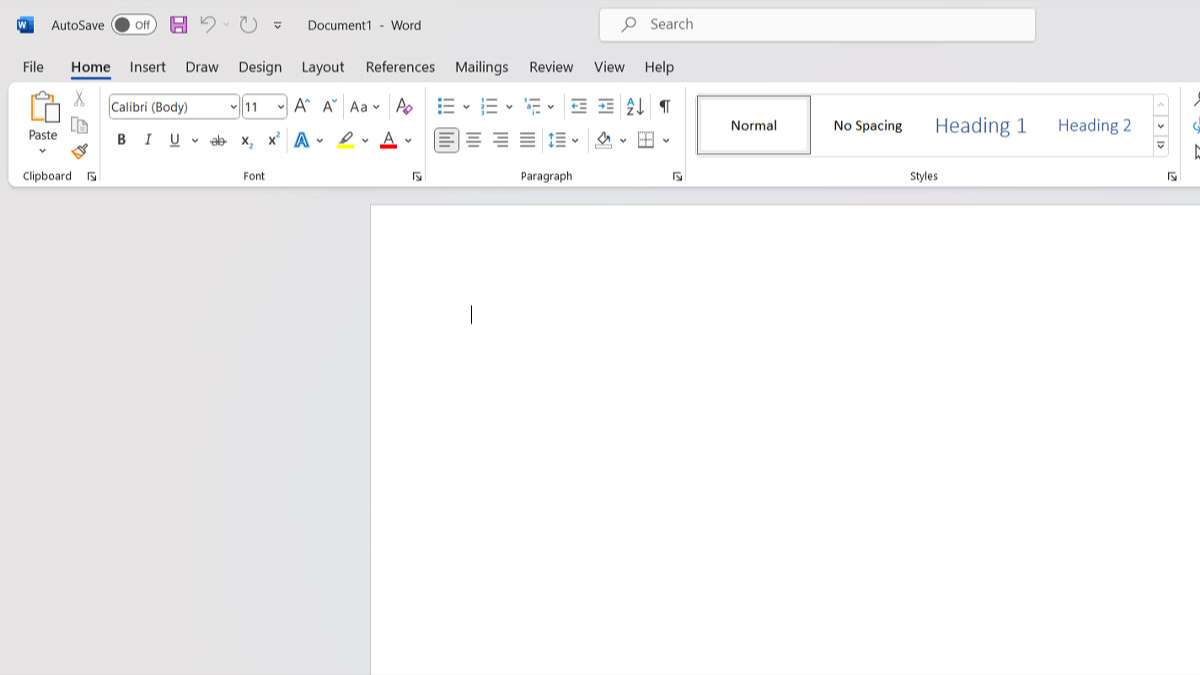Image resolution: width=1200 pixels, height=675 pixels.
Task: Select the No Spacing style
Action: (867, 125)
